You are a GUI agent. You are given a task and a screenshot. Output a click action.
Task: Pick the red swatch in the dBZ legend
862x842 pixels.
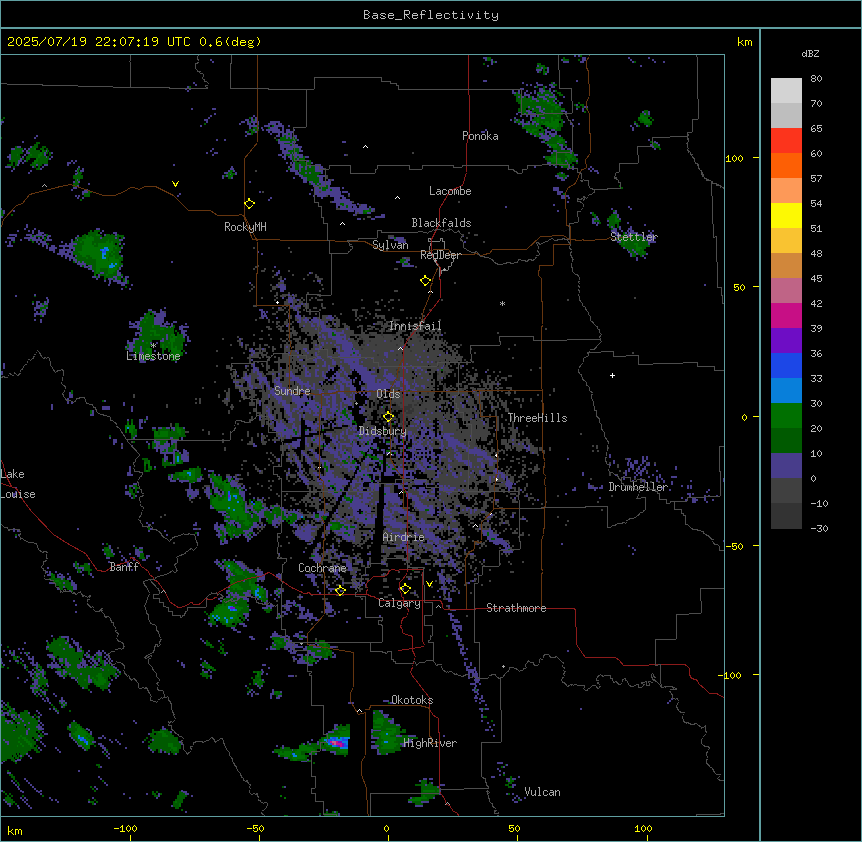pos(786,141)
